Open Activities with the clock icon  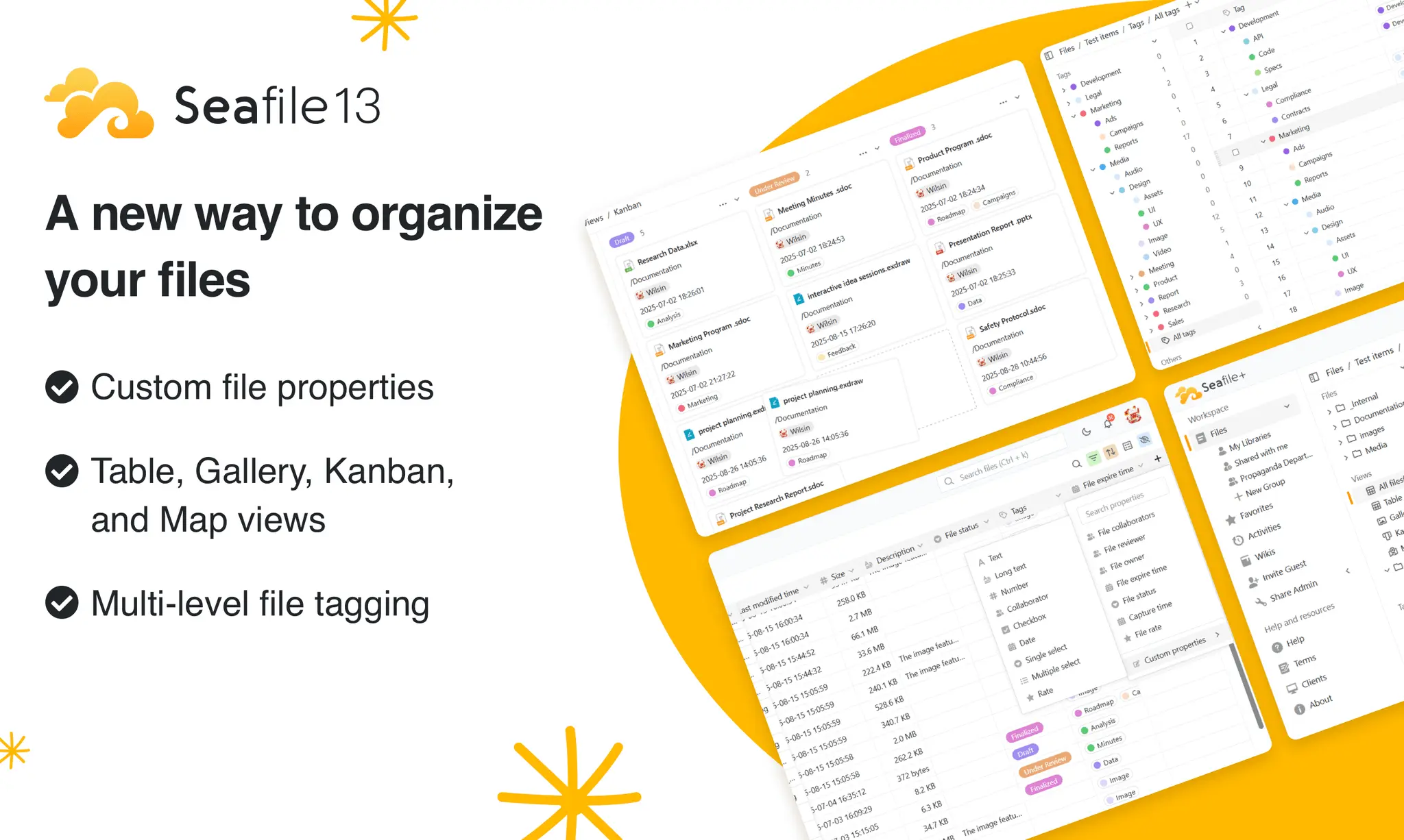1257,533
